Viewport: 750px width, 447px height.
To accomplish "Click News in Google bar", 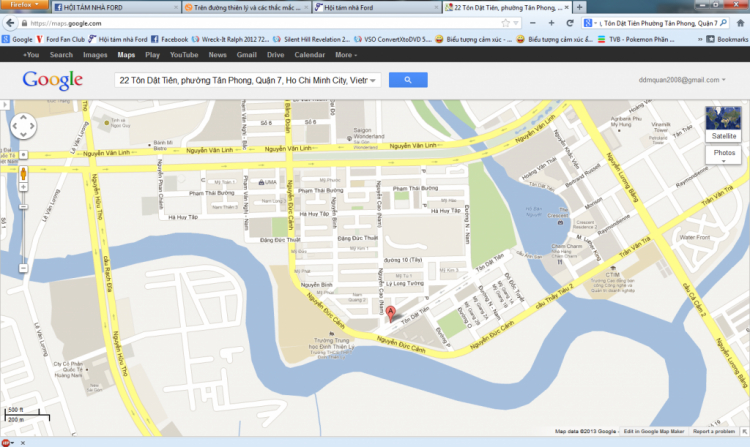I will (218, 55).
